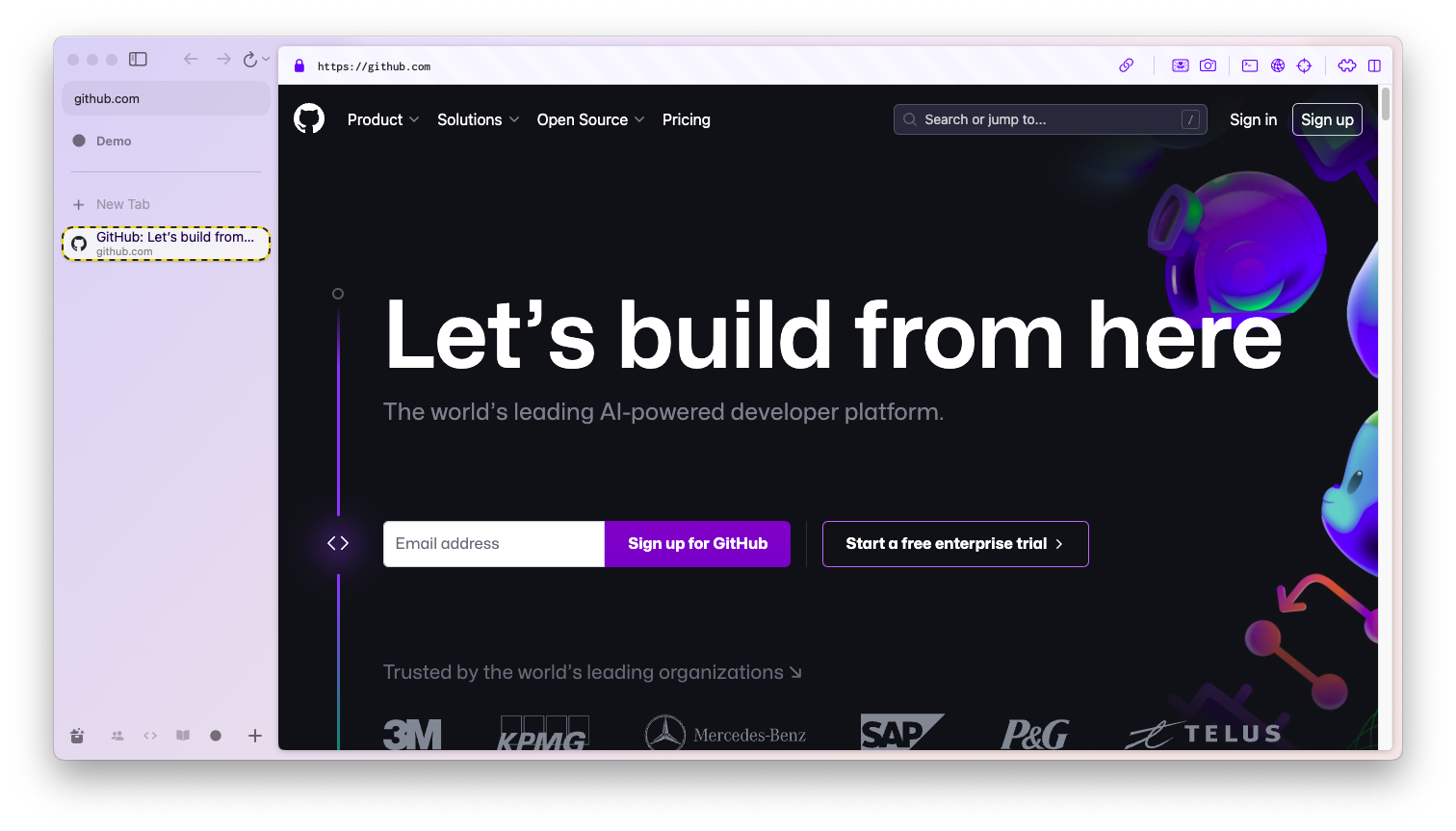Click the crosshair target icon in toolbar
The image size is (1456, 831).
coord(1304,65)
